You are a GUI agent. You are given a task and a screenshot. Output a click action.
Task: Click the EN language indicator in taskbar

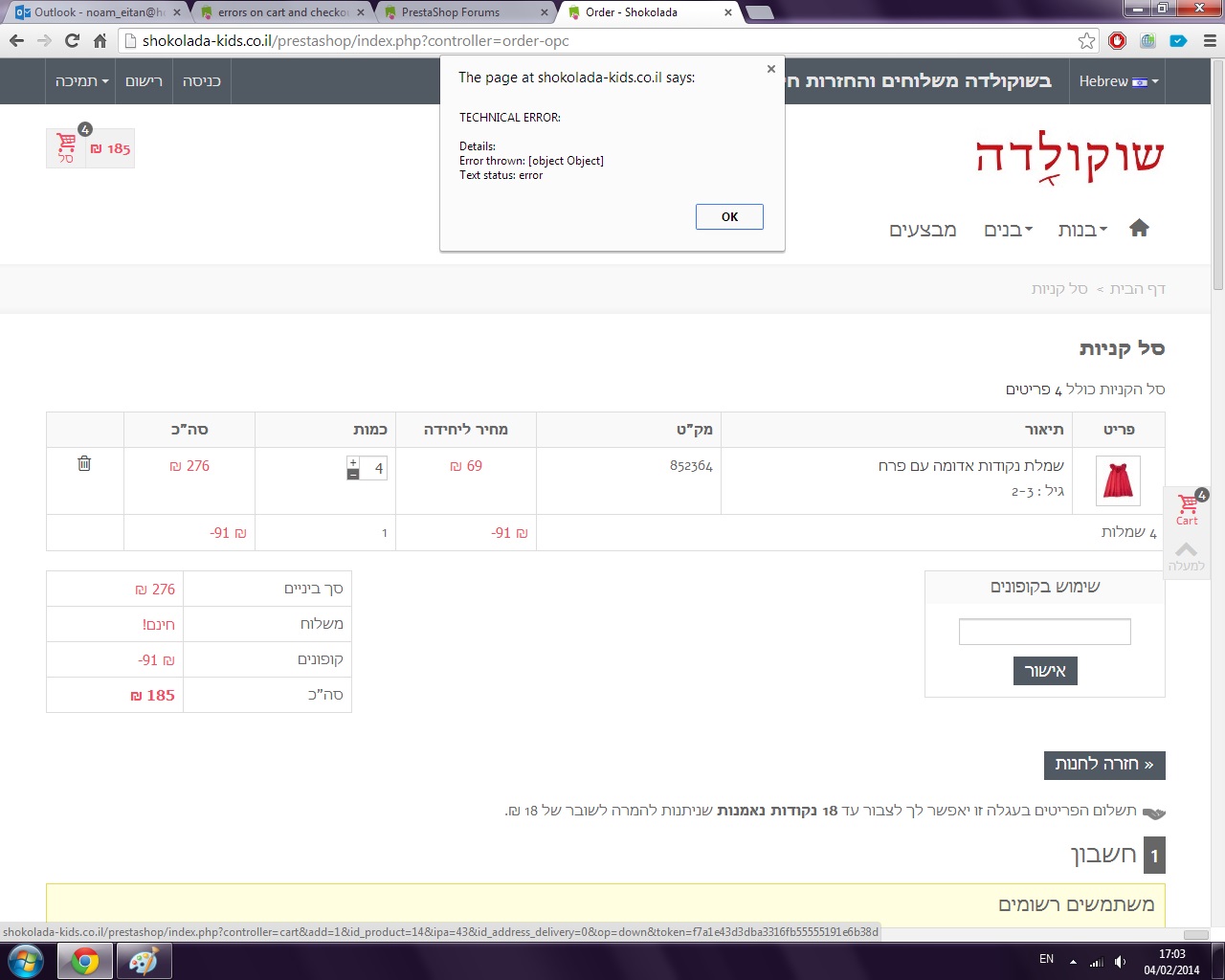pyautogui.click(x=1047, y=959)
